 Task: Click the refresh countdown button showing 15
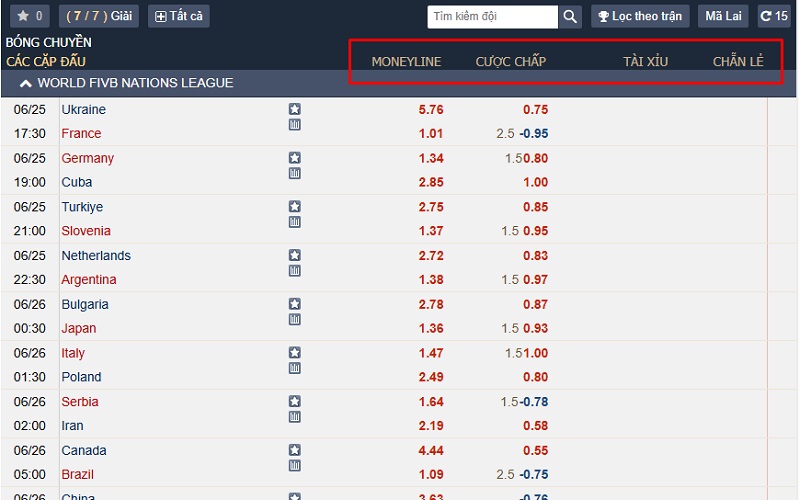(774, 16)
